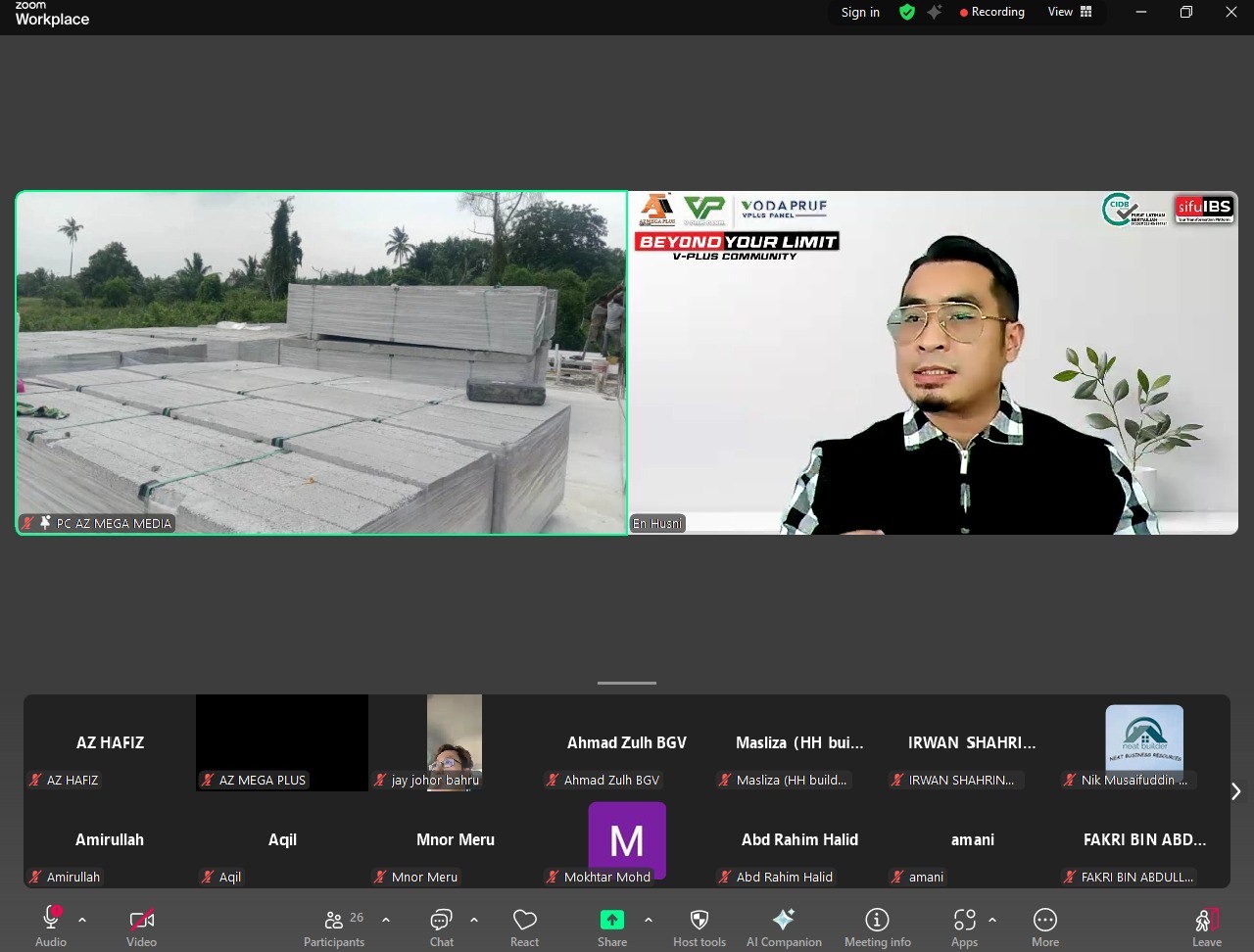Click the gallery divider handle above thumbnails
This screenshot has width=1254, height=952.
tap(627, 684)
